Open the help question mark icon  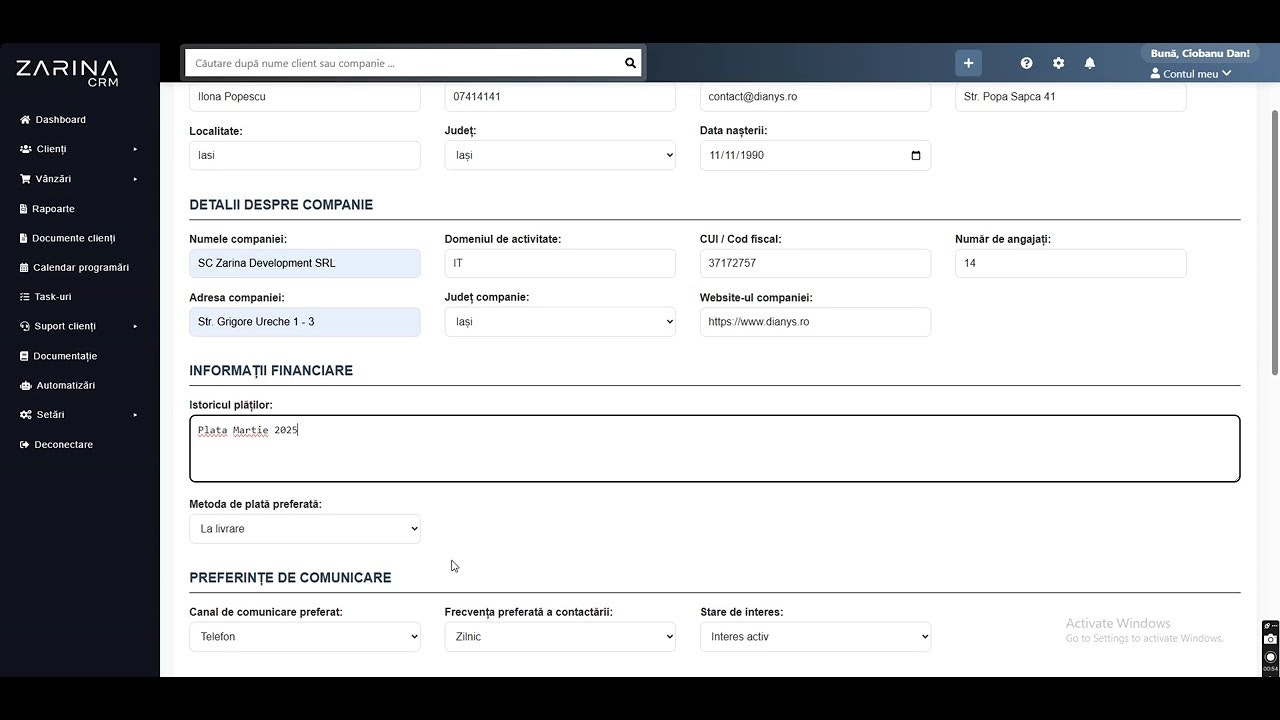(x=1026, y=62)
